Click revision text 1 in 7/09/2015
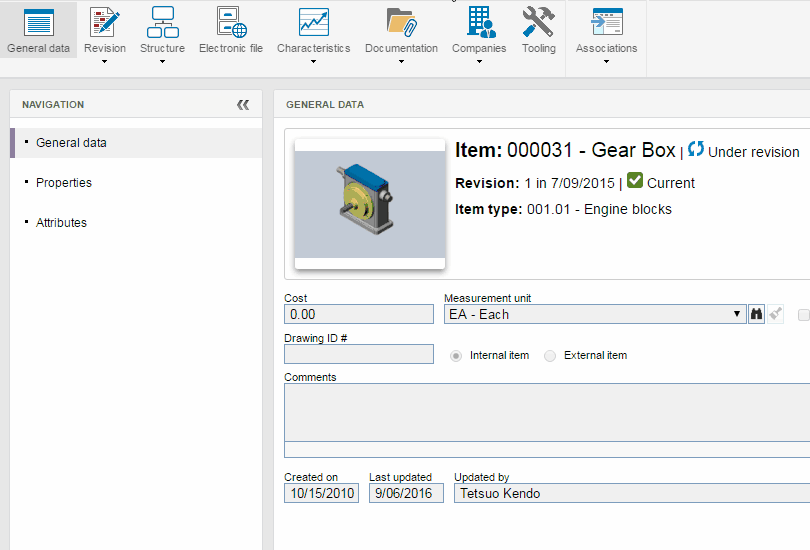Viewport: 810px width, 550px height. pos(569,183)
